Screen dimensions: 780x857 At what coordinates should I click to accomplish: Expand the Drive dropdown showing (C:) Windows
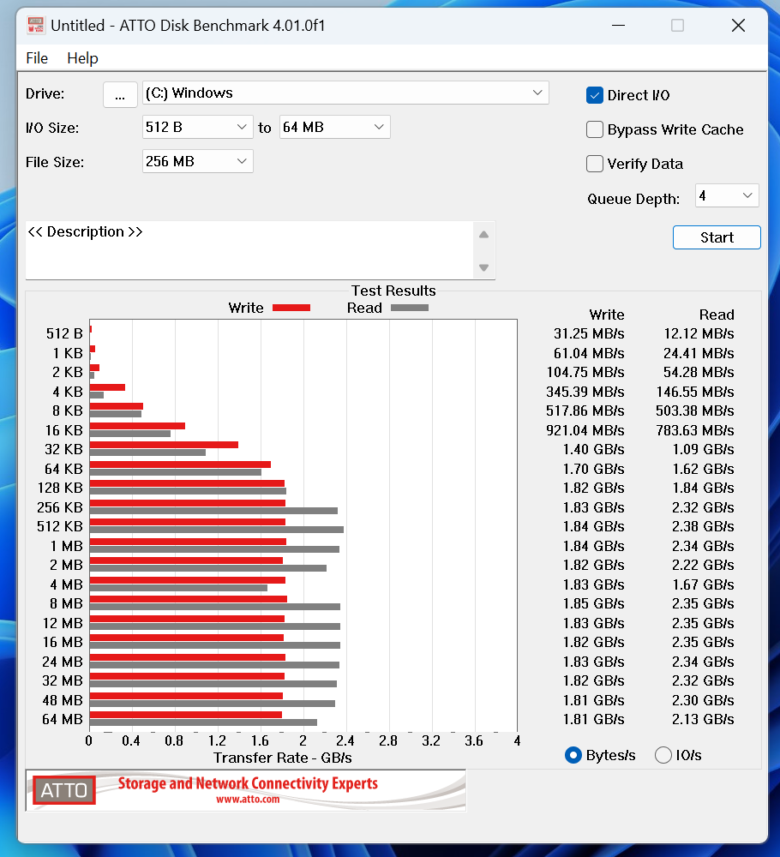pyautogui.click(x=345, y=93)
